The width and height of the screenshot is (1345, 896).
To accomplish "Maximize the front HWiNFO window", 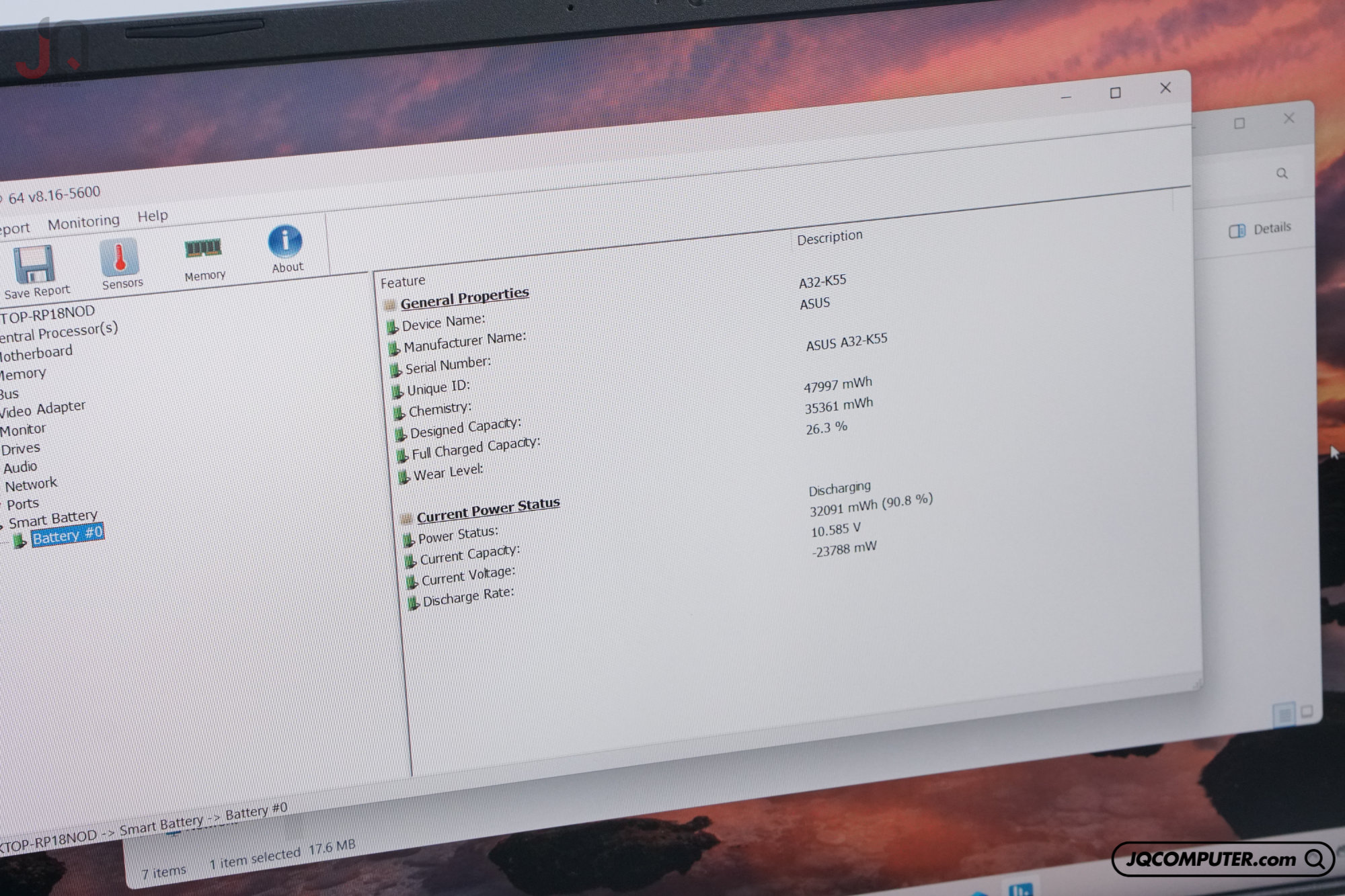I will coord(1116,93).
